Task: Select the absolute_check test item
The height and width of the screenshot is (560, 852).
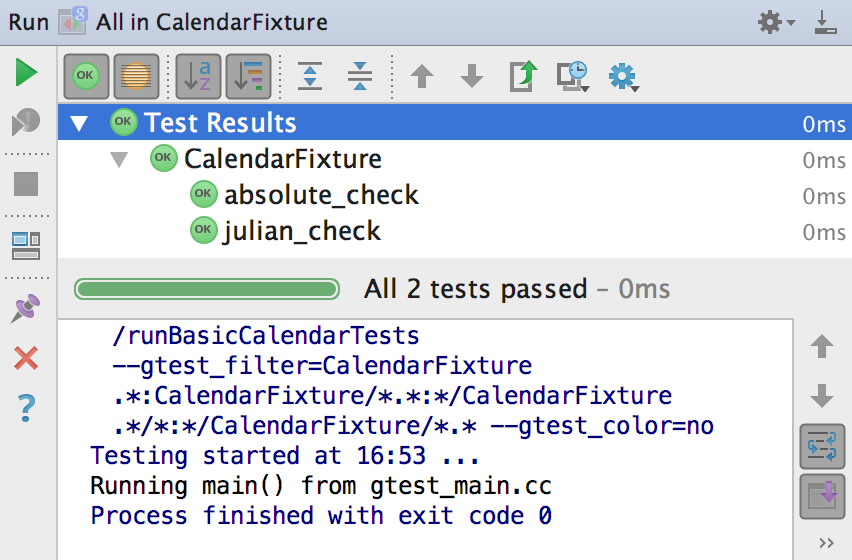Action: click(320, 195)
